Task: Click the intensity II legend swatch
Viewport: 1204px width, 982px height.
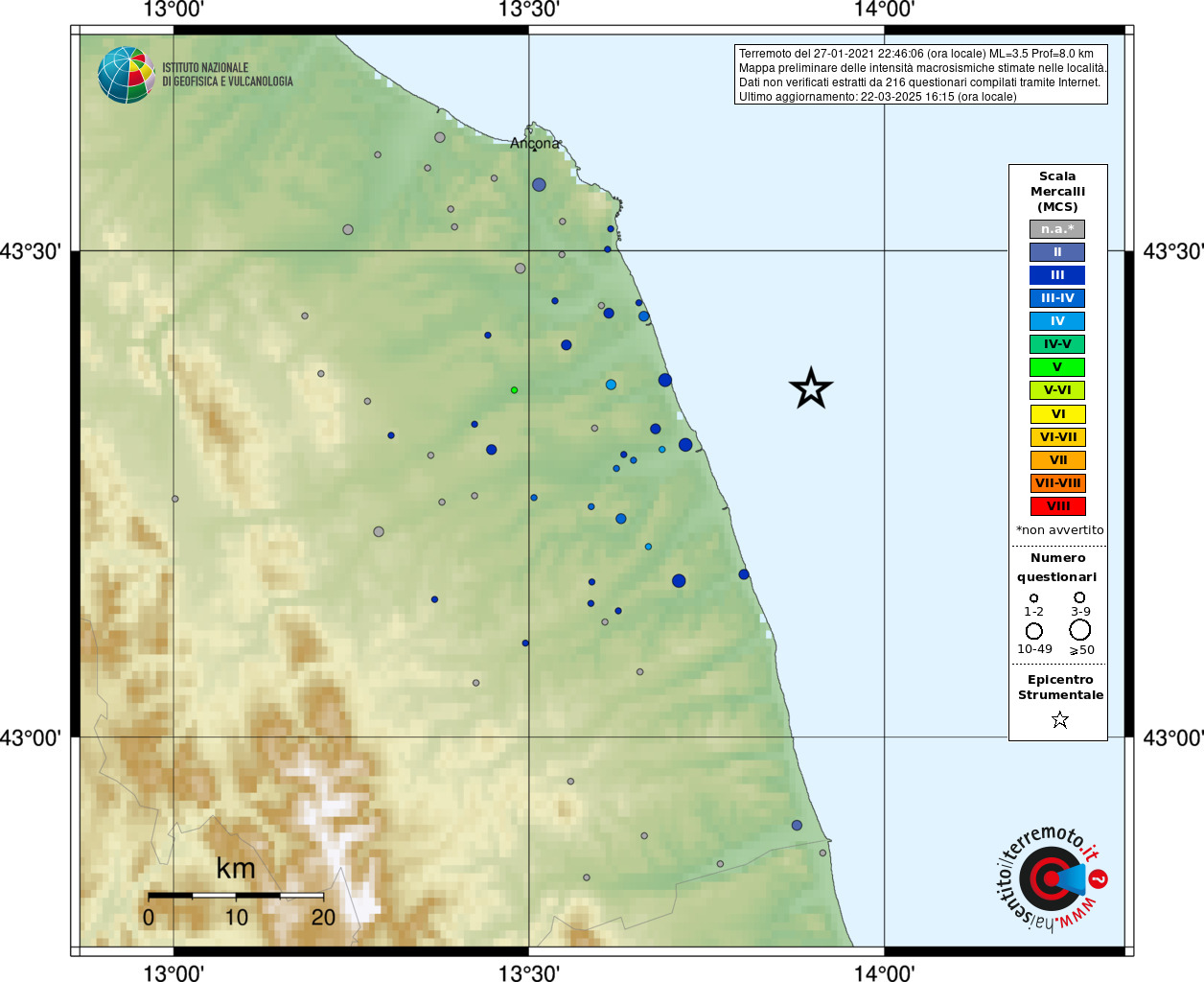Action: pos(1057,252)
